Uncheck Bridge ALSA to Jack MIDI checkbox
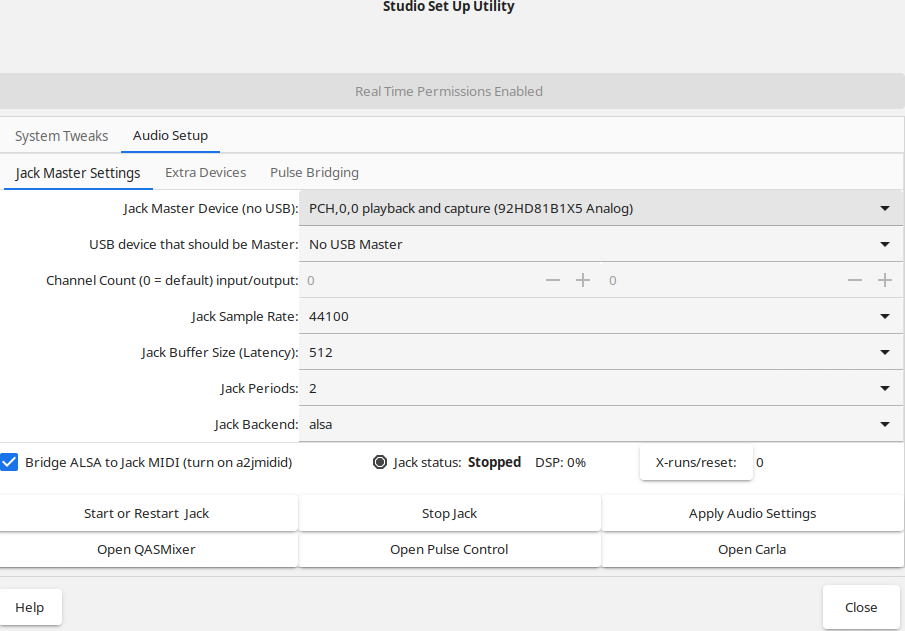 pos(9,462)
